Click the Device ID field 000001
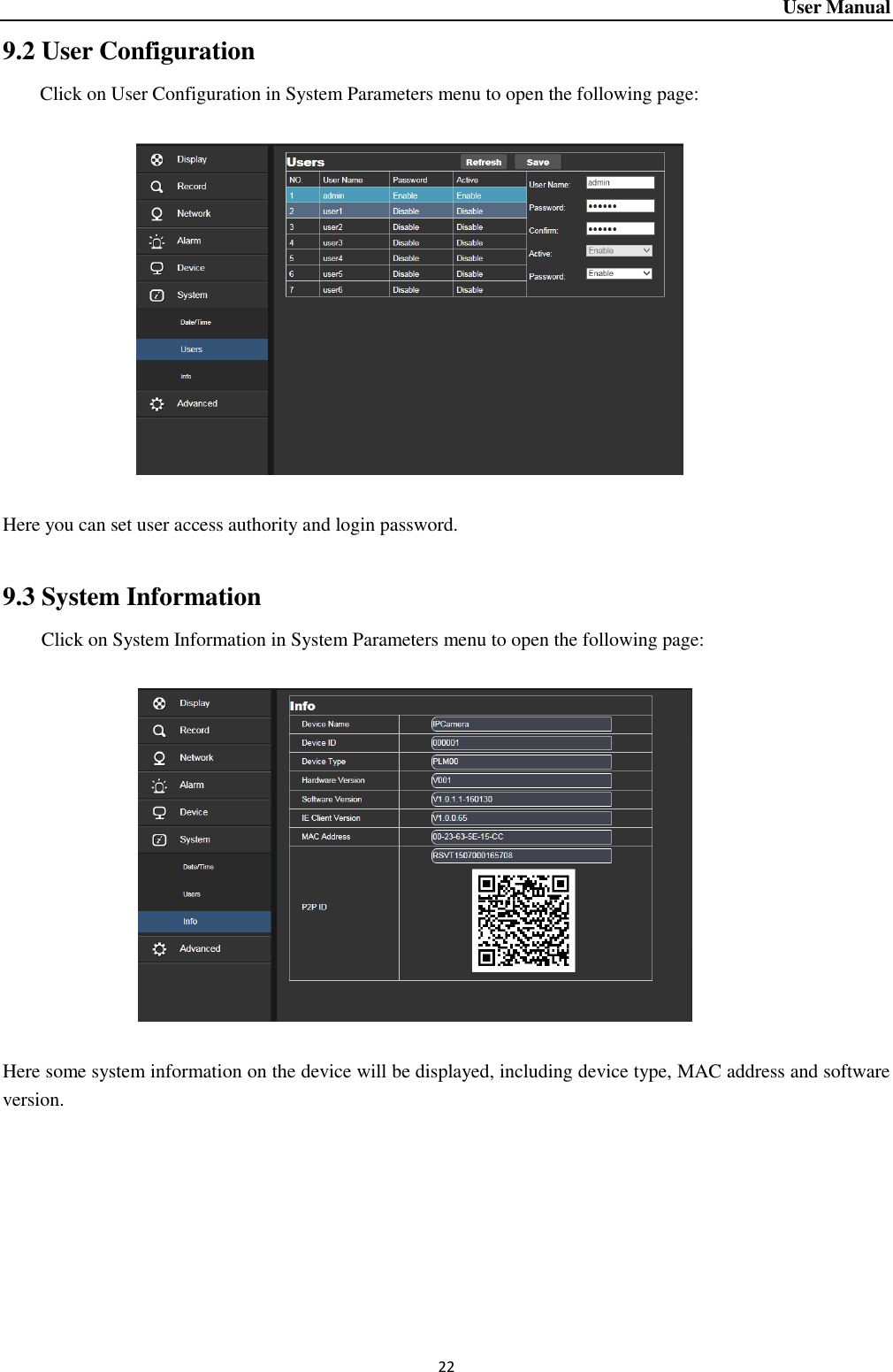This screenshot has height=1372, width=893. point(522,743)
